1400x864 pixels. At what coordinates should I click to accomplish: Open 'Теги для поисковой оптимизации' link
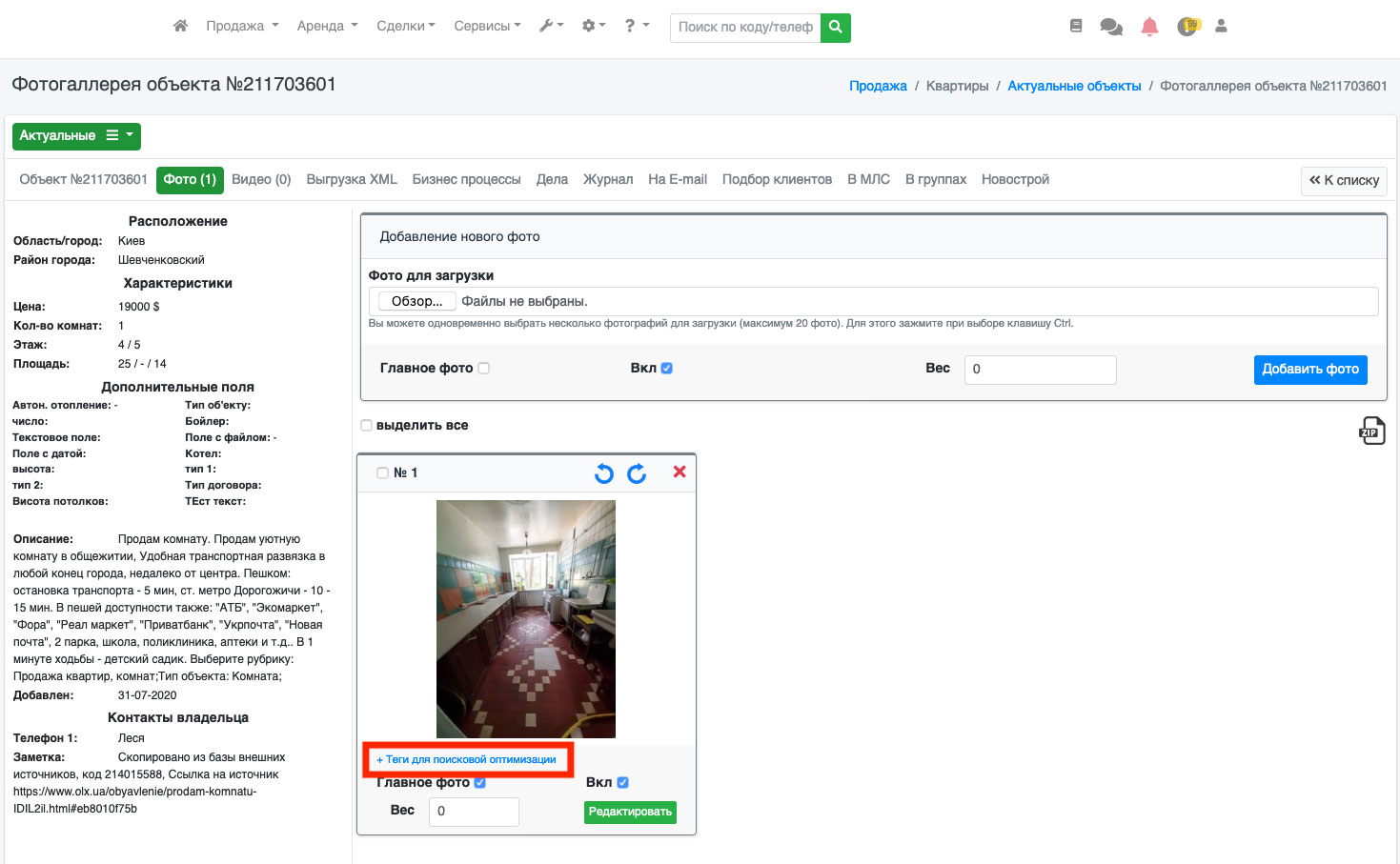pos(466,759)
